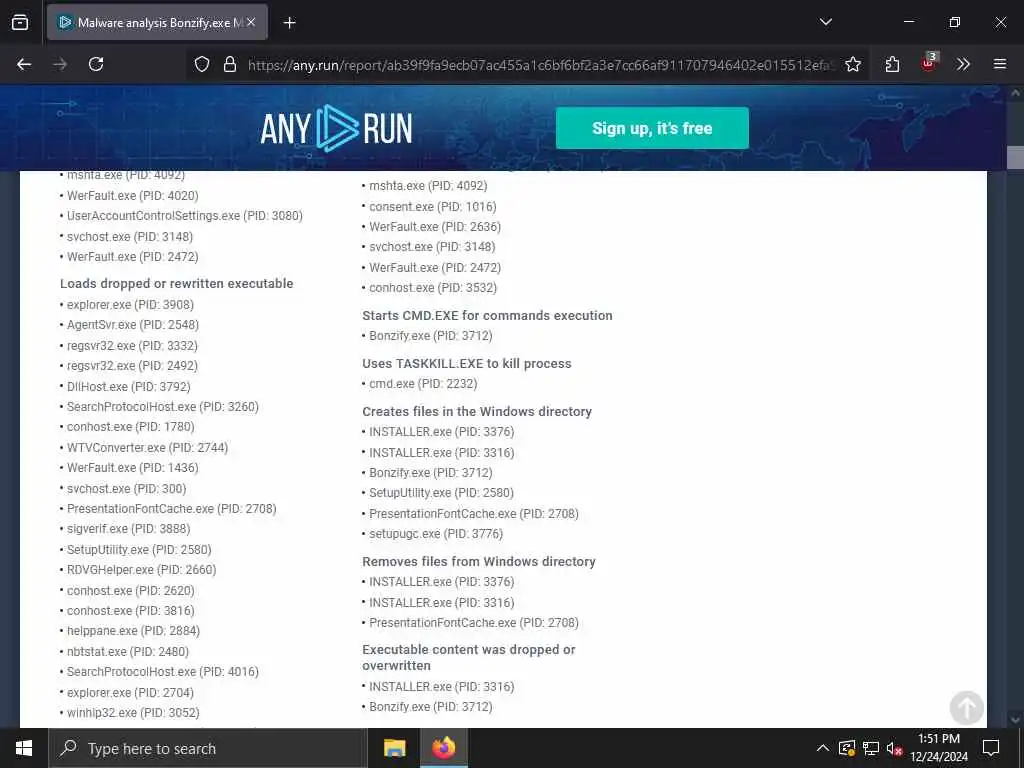The height and width of the screenshot is (768, 1024).
Task: Select 'Executable content was dropped or overwritten' heading
Action: point(469,658)
